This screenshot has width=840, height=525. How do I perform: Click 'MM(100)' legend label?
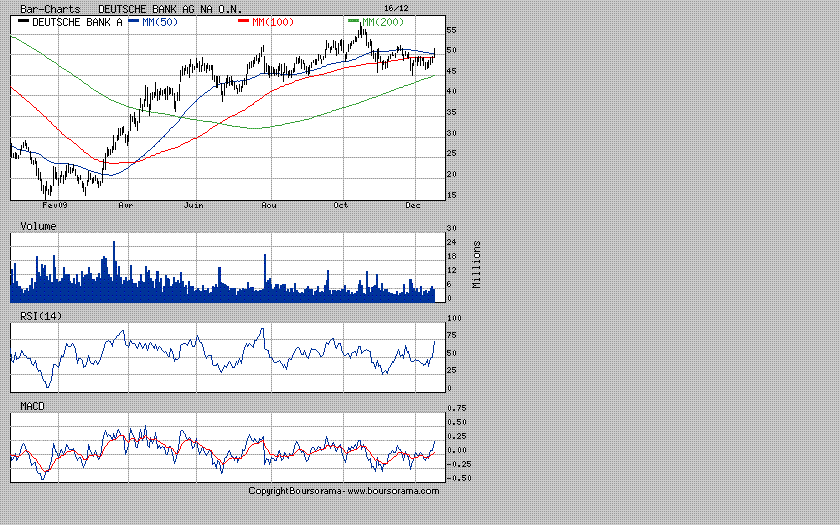[273, 22]
